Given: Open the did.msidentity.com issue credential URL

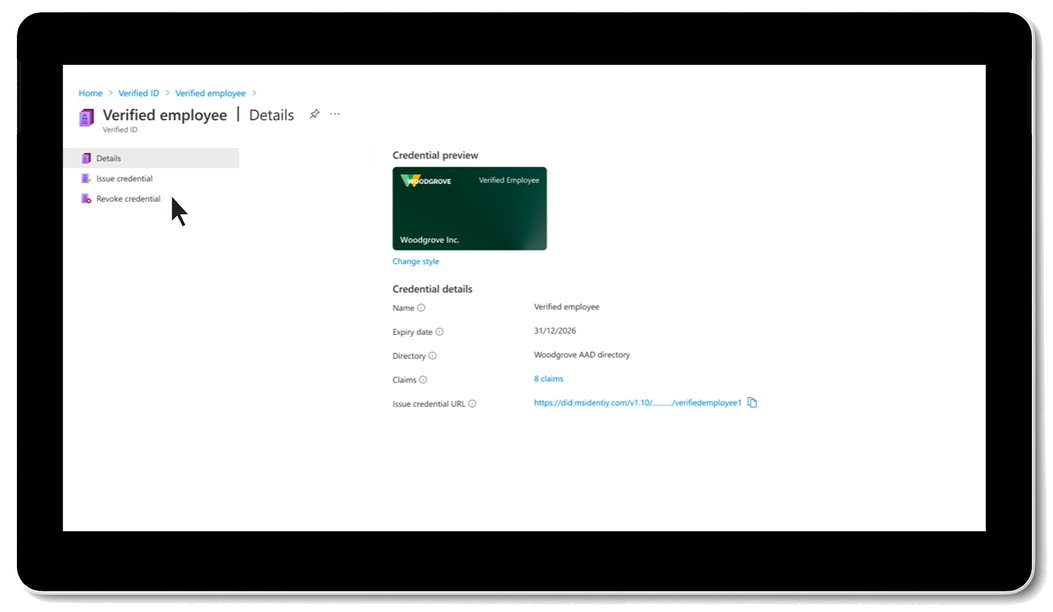Looking at the screenshot, I should 637,403.
